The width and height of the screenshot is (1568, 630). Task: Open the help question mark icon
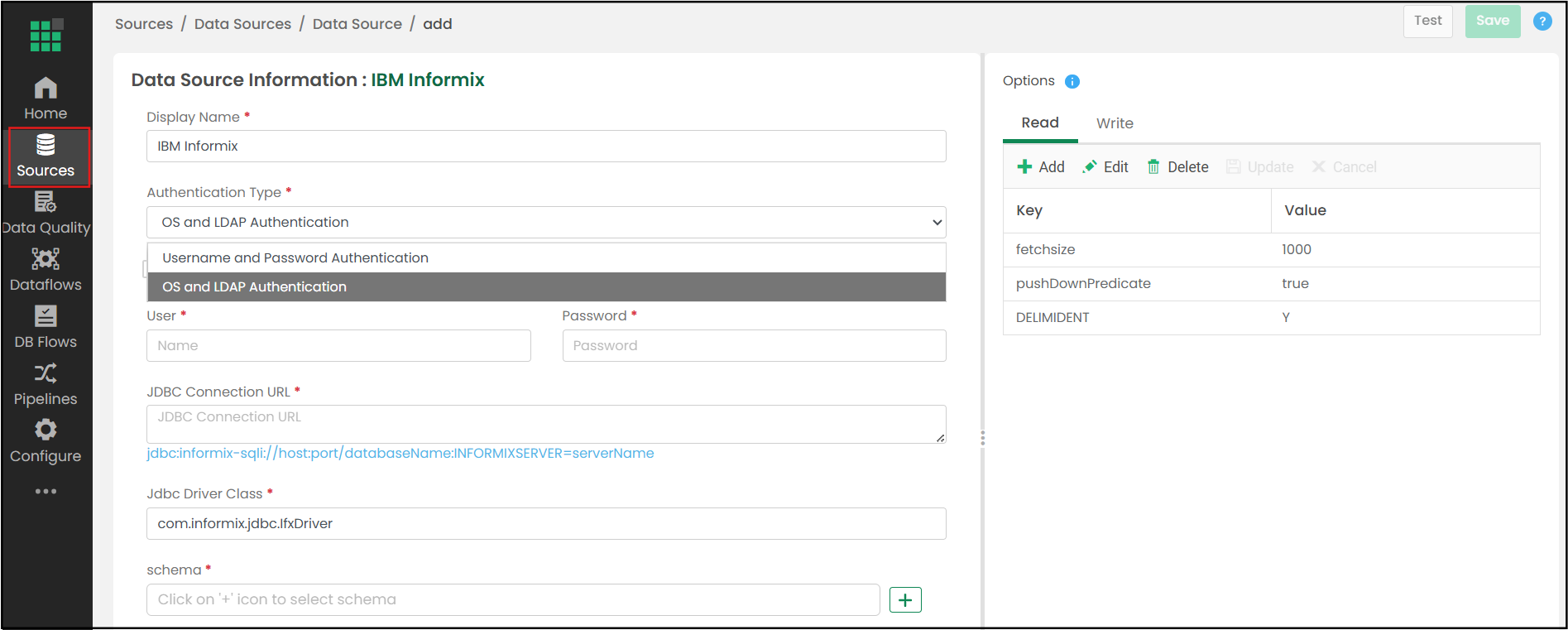click(x=1542, y=22)
